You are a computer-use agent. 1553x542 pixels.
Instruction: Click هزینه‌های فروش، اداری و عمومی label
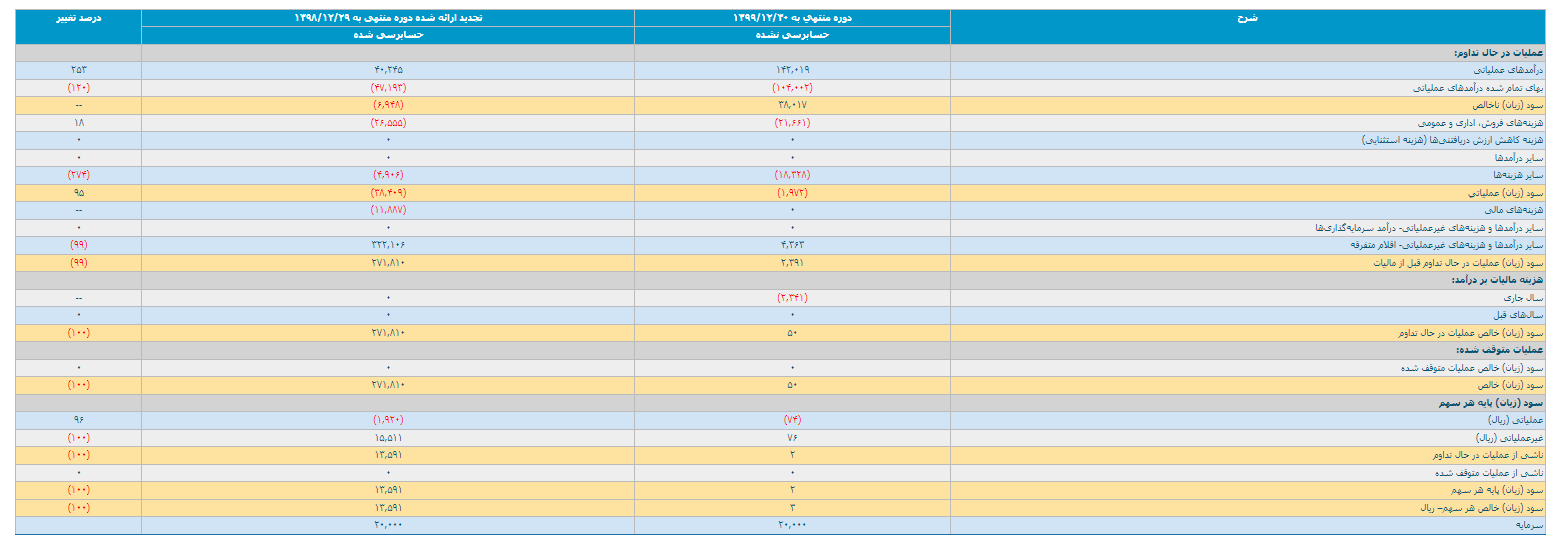[1478, 122]
